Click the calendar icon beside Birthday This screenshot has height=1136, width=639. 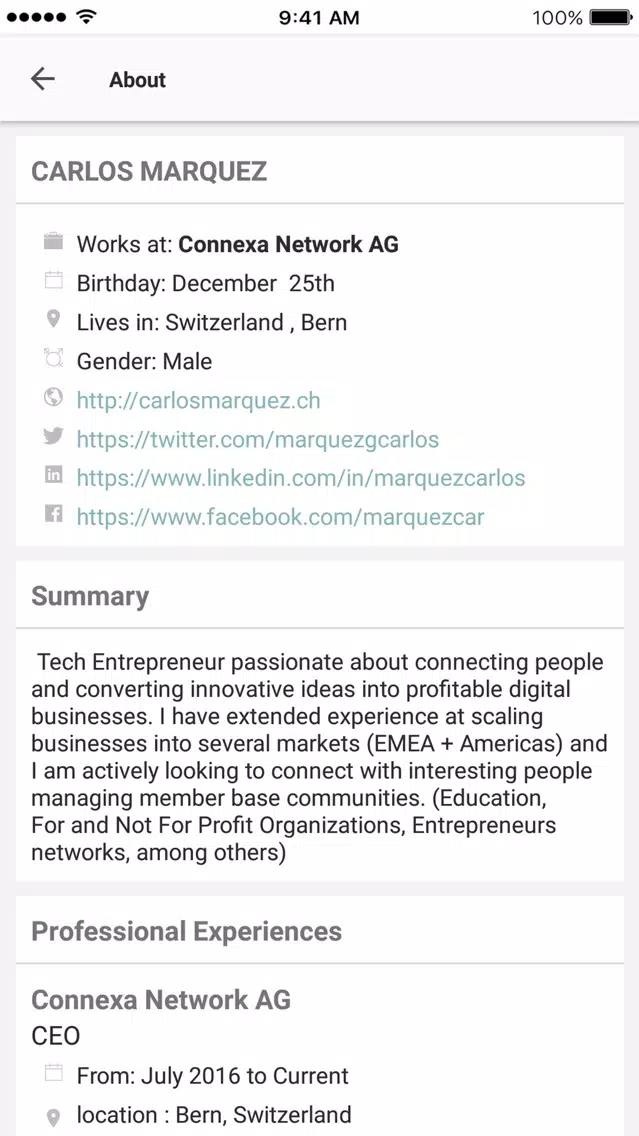[54, 280]
